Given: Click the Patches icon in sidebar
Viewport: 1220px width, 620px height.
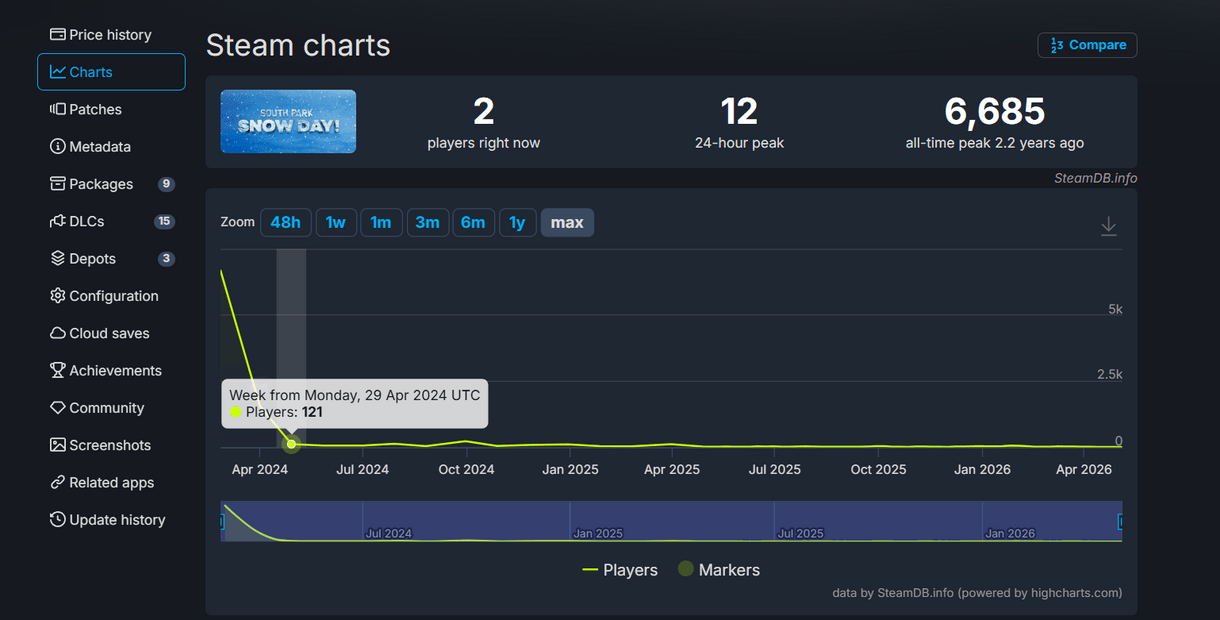Looking at the screenshot, I should (x=58, y=109).
